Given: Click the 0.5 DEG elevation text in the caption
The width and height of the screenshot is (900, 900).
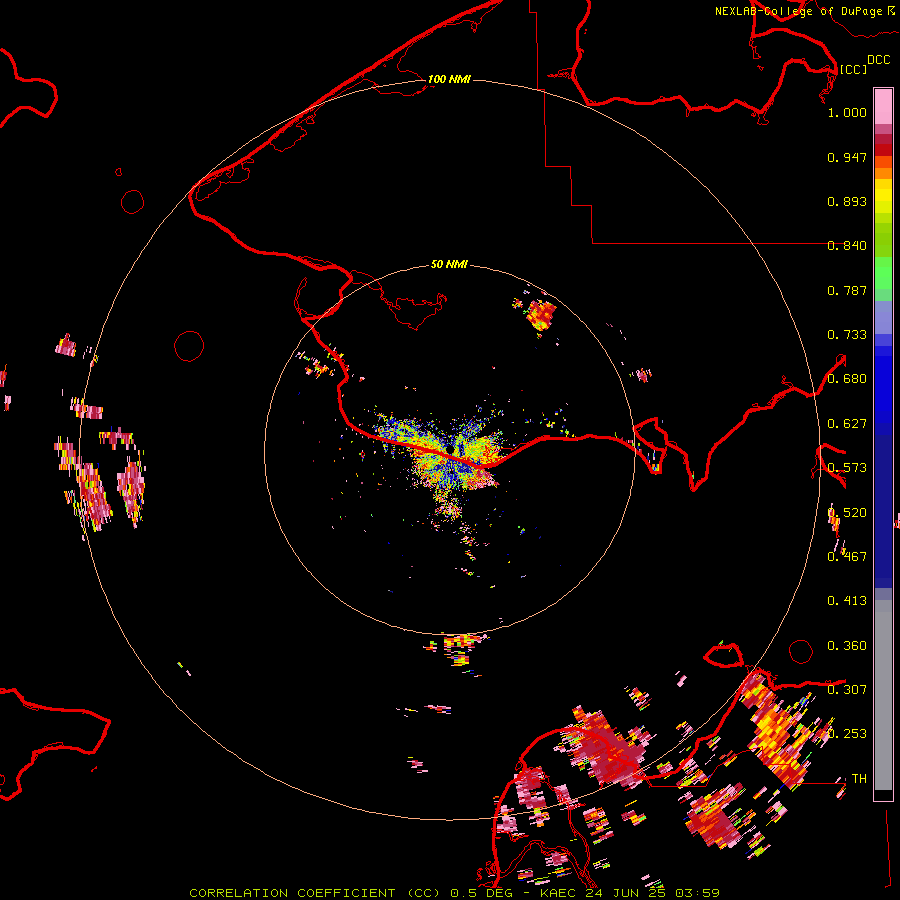Looking at the screenshot, I should coord(481,893).
